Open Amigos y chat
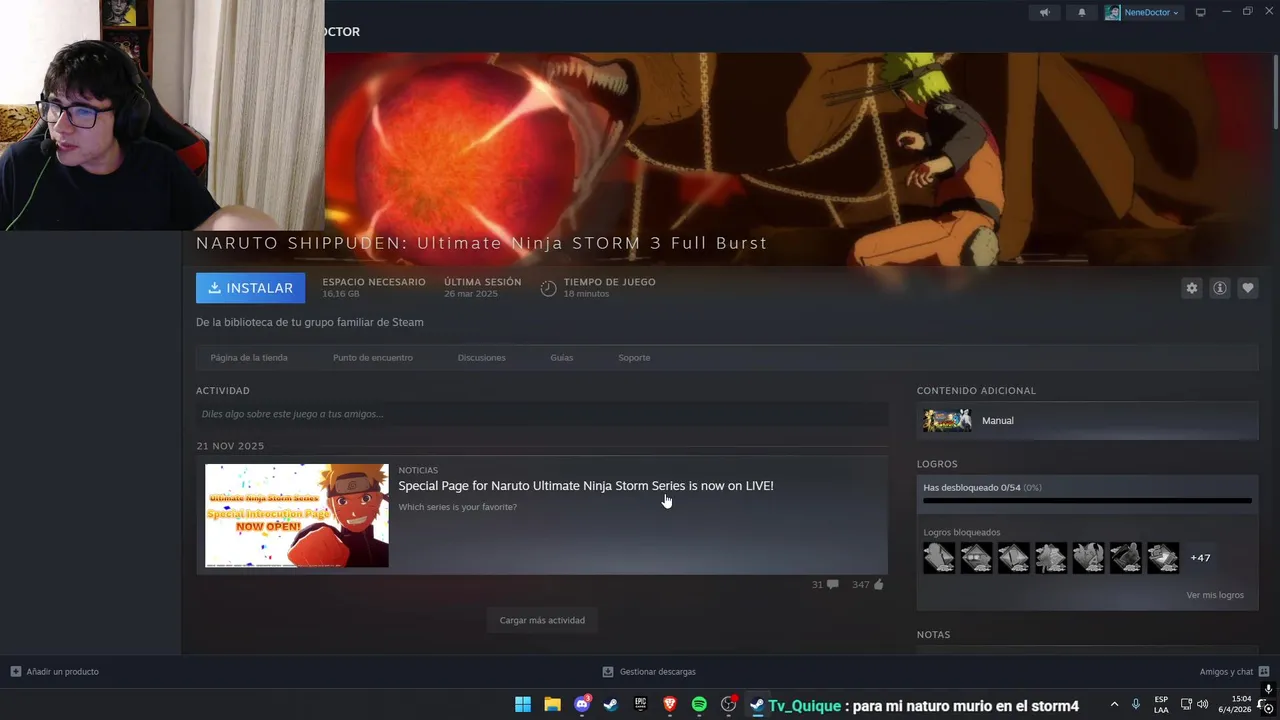 1234,672
